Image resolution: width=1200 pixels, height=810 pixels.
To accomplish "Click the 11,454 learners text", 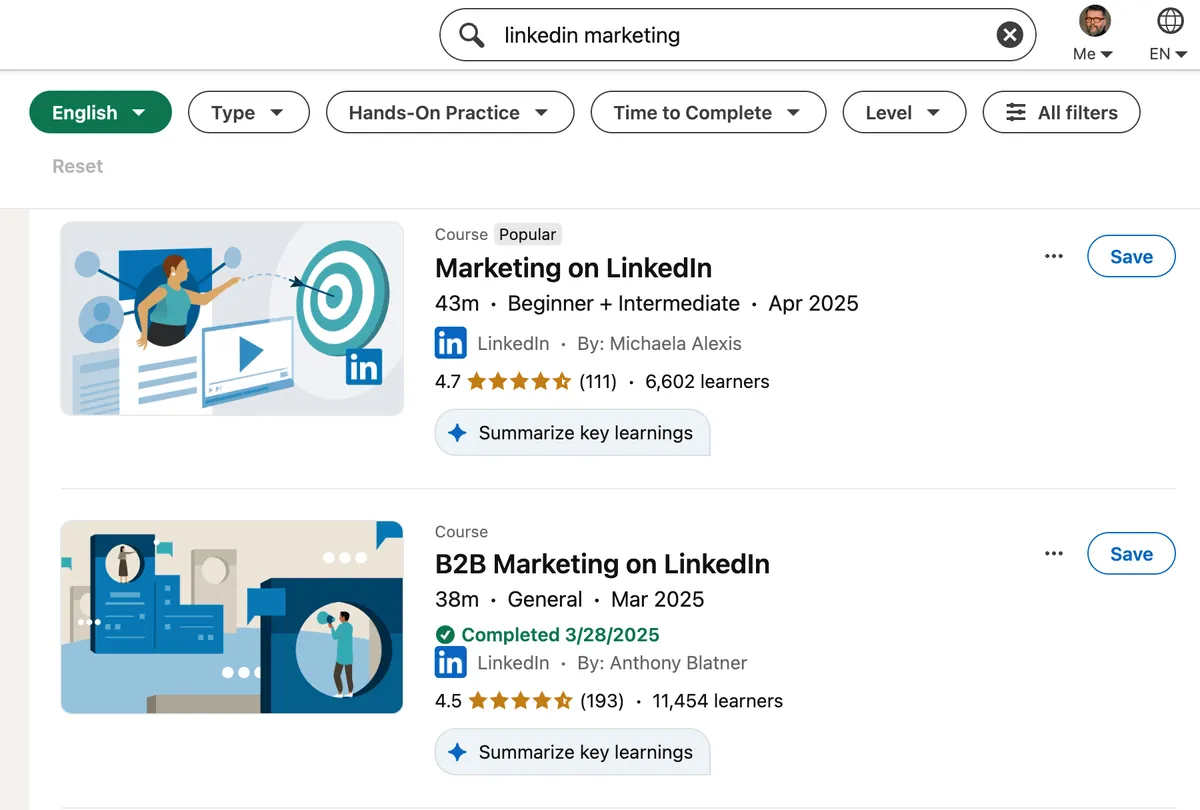I will point(718,700).
